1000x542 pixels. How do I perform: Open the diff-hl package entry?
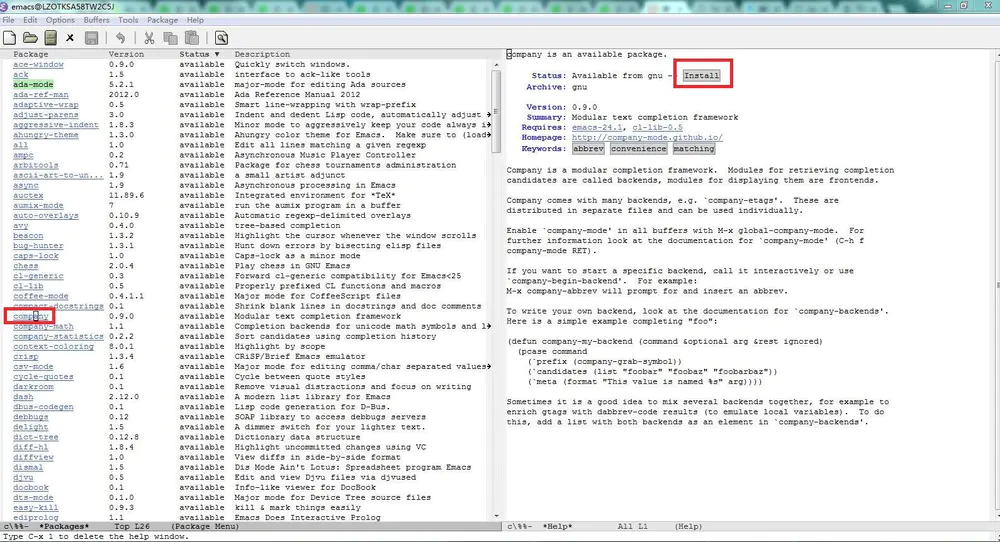(x=31, y=448)
